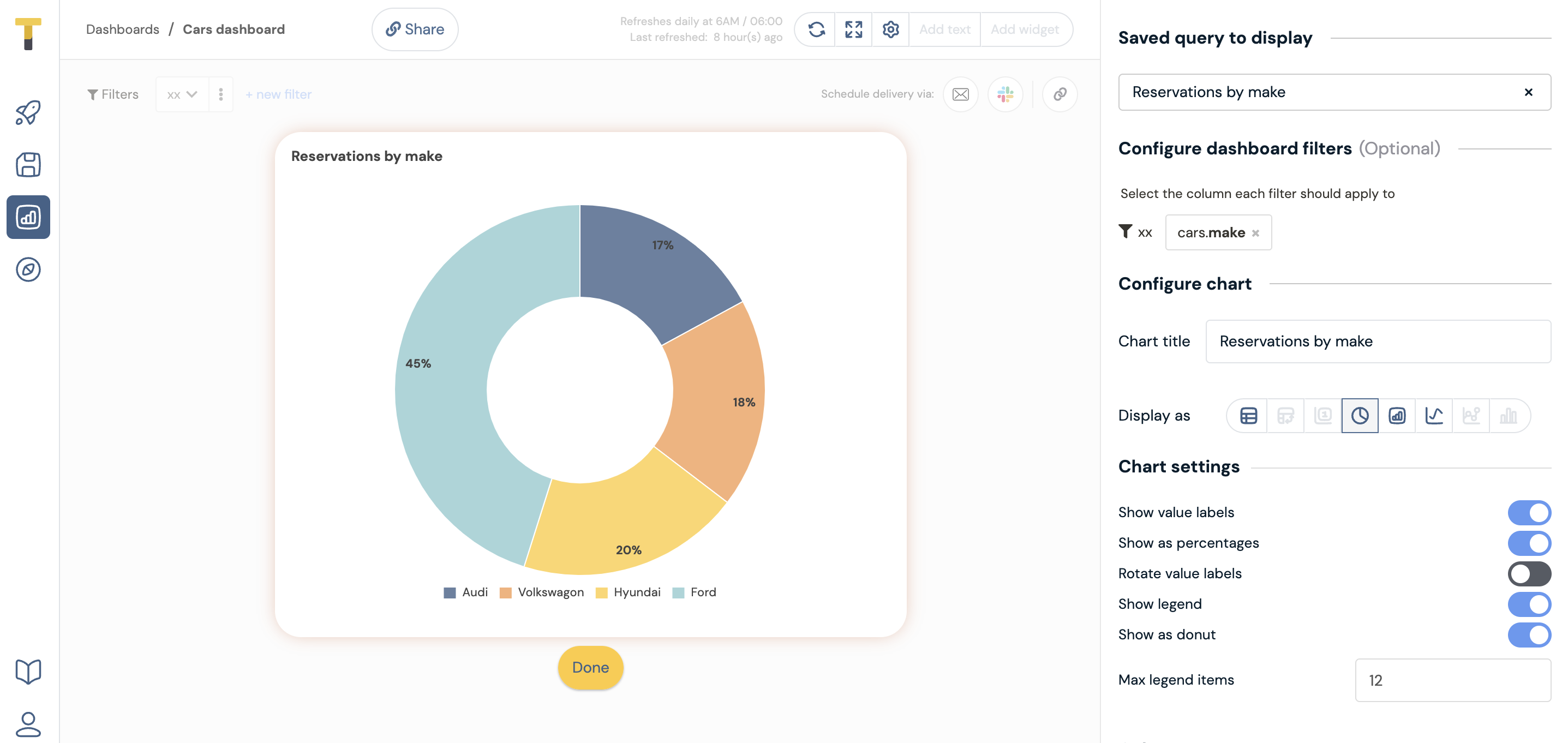Click the Audi legend color swatch
1568x743 pixels.
[x=450, y=592]
